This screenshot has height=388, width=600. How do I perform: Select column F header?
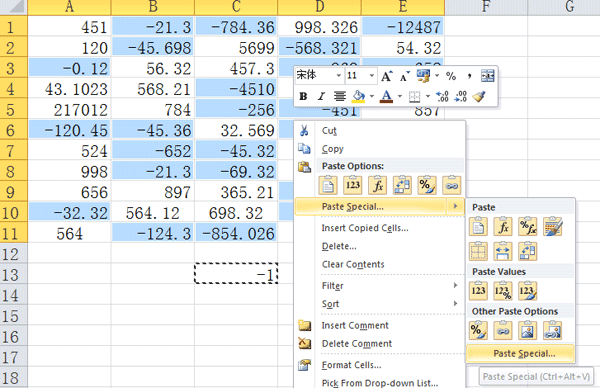click(486, 7)
